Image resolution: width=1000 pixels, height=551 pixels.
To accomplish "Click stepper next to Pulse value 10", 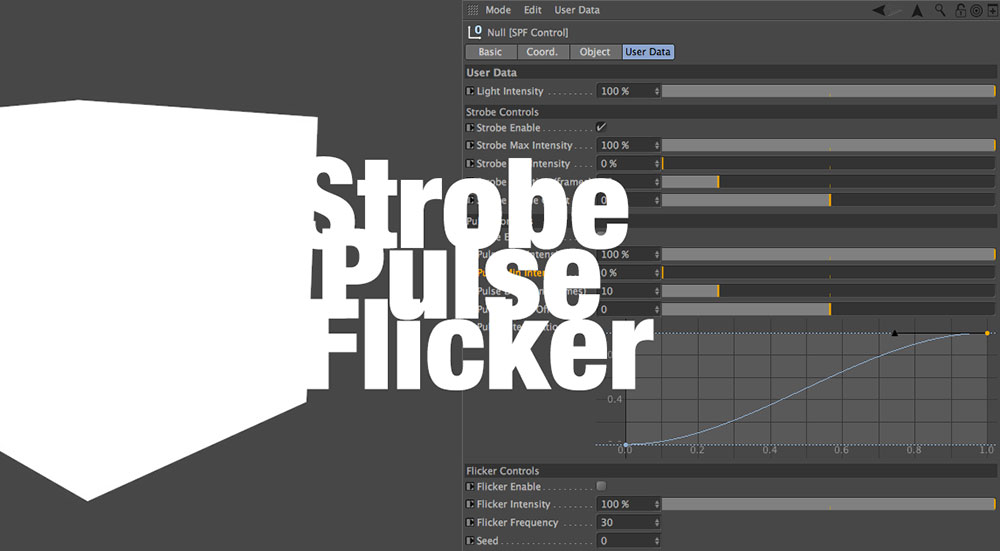I will [x=656, y=291].
